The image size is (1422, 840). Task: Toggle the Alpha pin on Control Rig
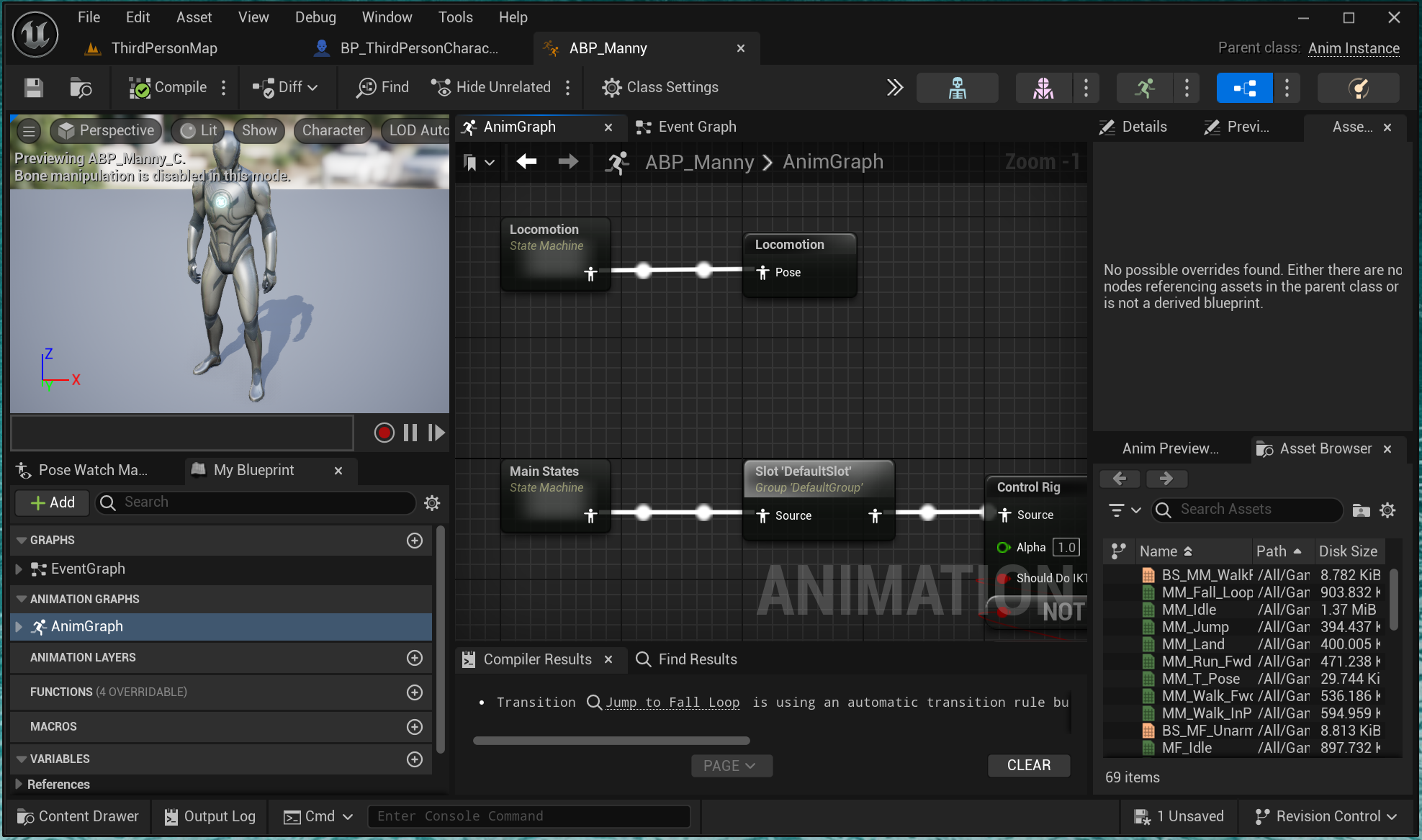1003,548
